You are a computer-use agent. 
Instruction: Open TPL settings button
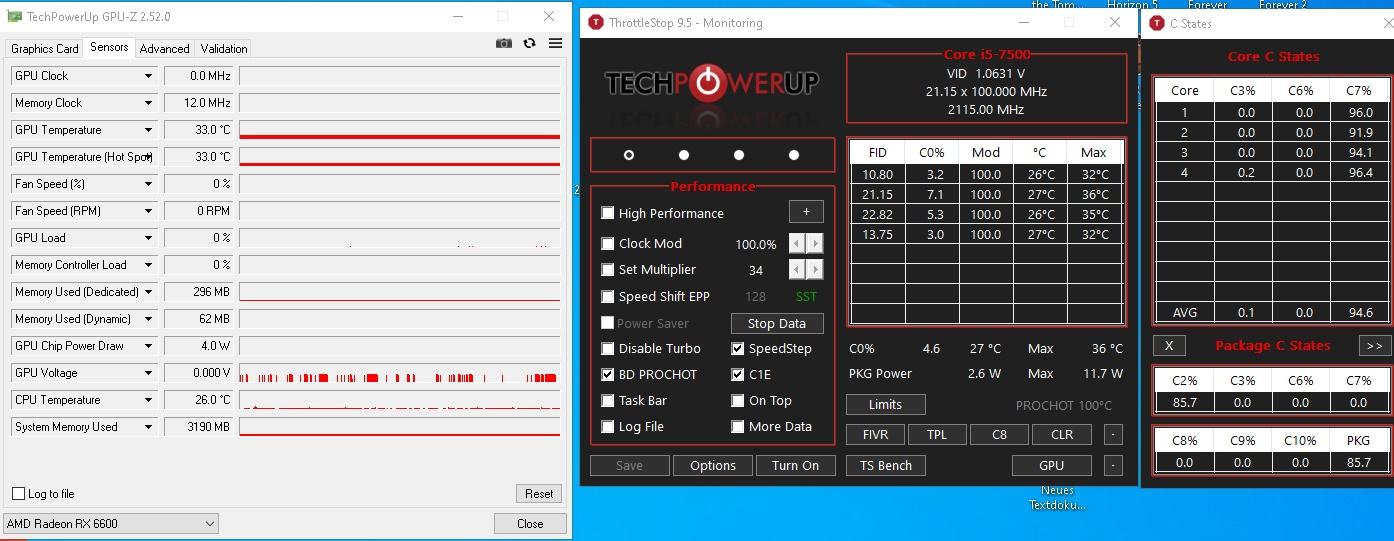(937, 434)
